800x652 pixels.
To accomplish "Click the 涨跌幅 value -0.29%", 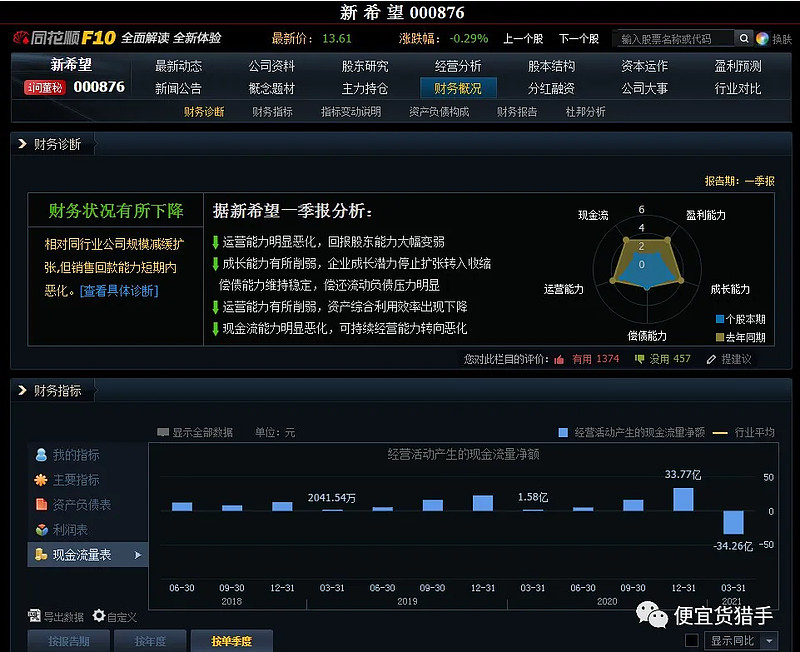I will [468, 39].
